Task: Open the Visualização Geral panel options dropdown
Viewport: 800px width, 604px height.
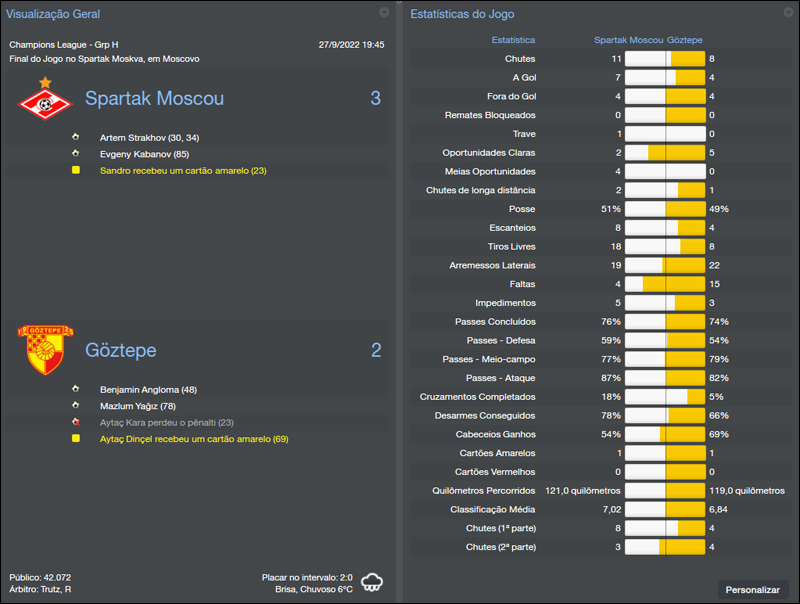Action: pyautogui.click(x=383, y=13)
